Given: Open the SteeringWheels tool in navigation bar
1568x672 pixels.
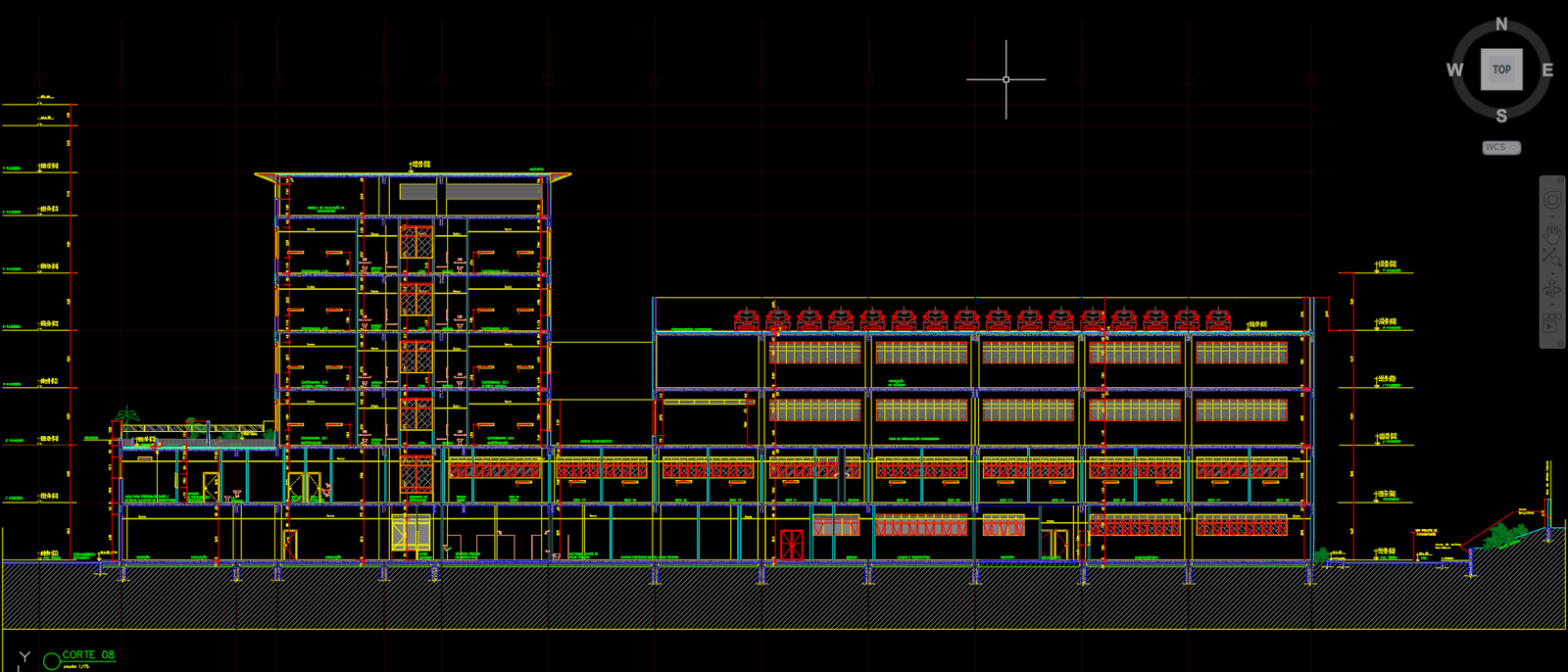Looking at the screenshot, I should click(1552, 200).
